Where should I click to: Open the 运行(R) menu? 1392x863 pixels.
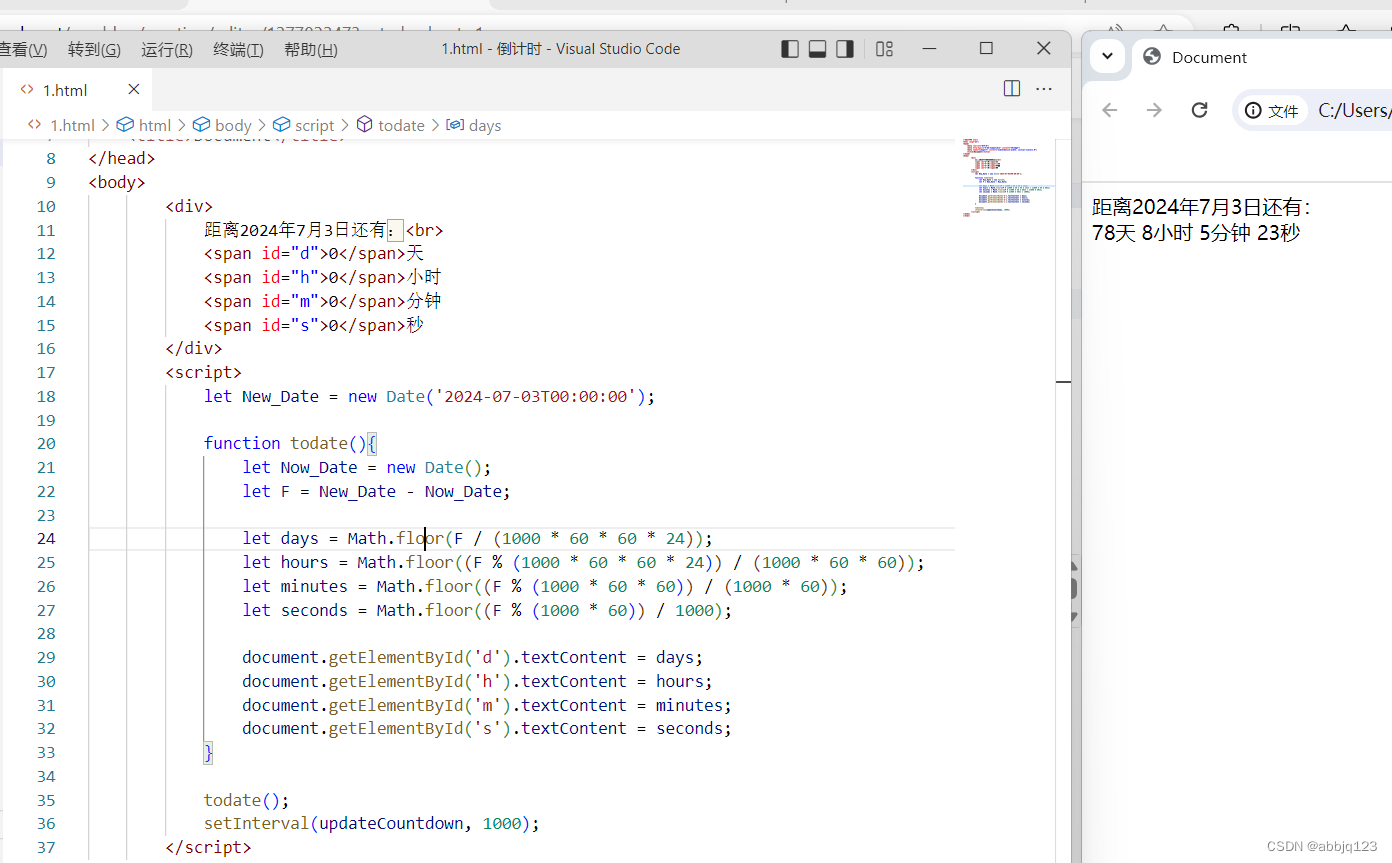point(167,50)
